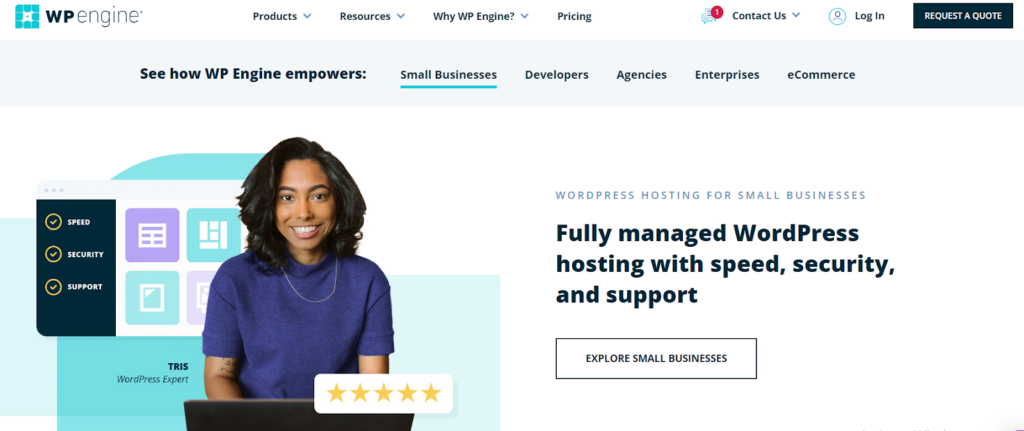Click the five-star rating badge
1024x431 pixels.
(383, 393)
